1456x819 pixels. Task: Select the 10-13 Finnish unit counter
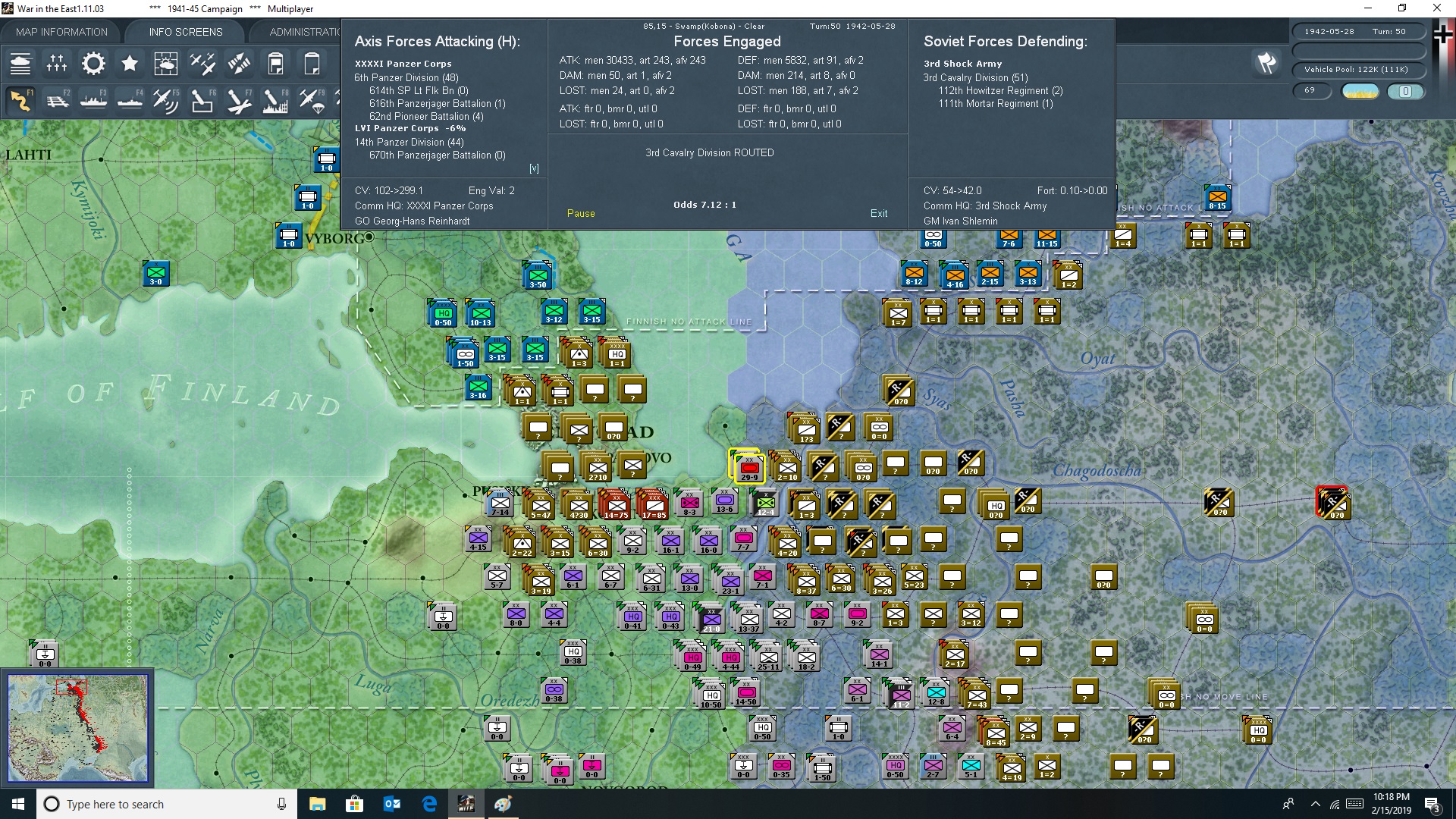coord(480,313)
